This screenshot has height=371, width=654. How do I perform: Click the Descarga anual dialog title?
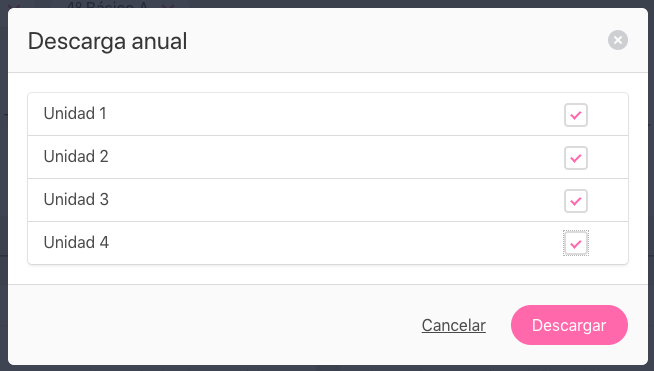[108, 41]
